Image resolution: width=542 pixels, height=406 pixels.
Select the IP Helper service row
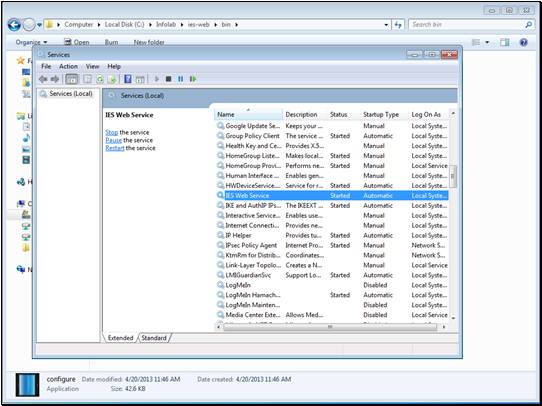point(332,235)
